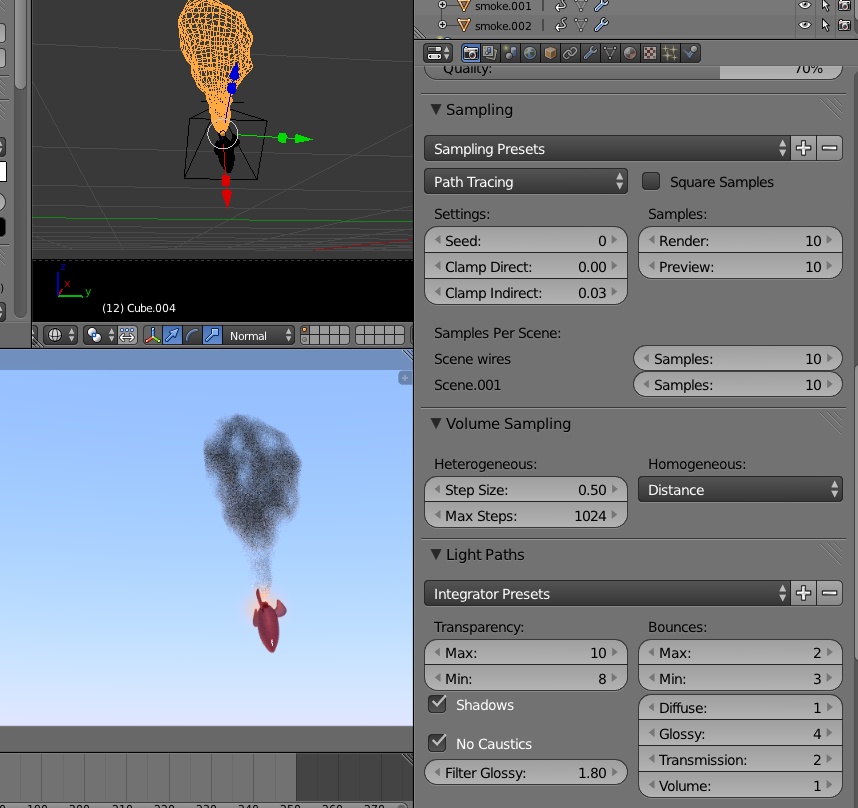Click the smoke.002 object triangle icon
This screenshot has width=858, height=808.
463,25
